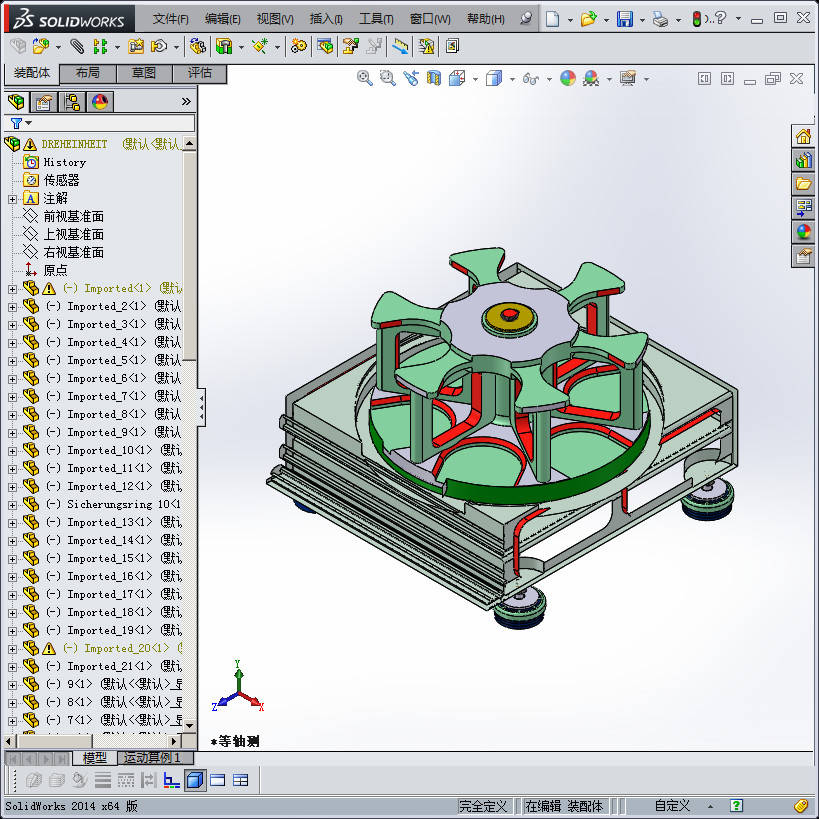Open the DisplayManager appearances panel

pos(99,101)
